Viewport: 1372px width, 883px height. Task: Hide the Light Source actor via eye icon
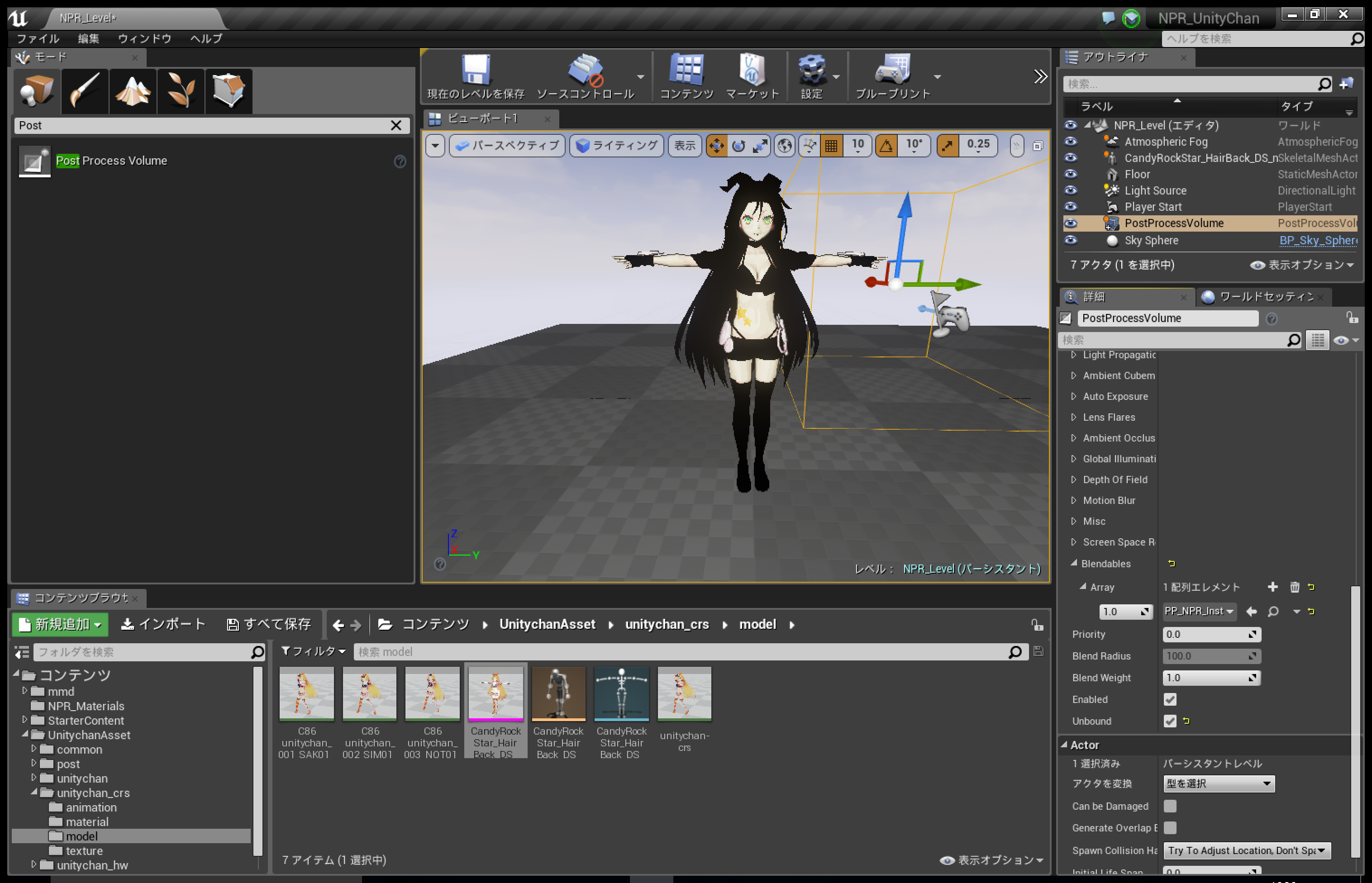coord(1070,190)
